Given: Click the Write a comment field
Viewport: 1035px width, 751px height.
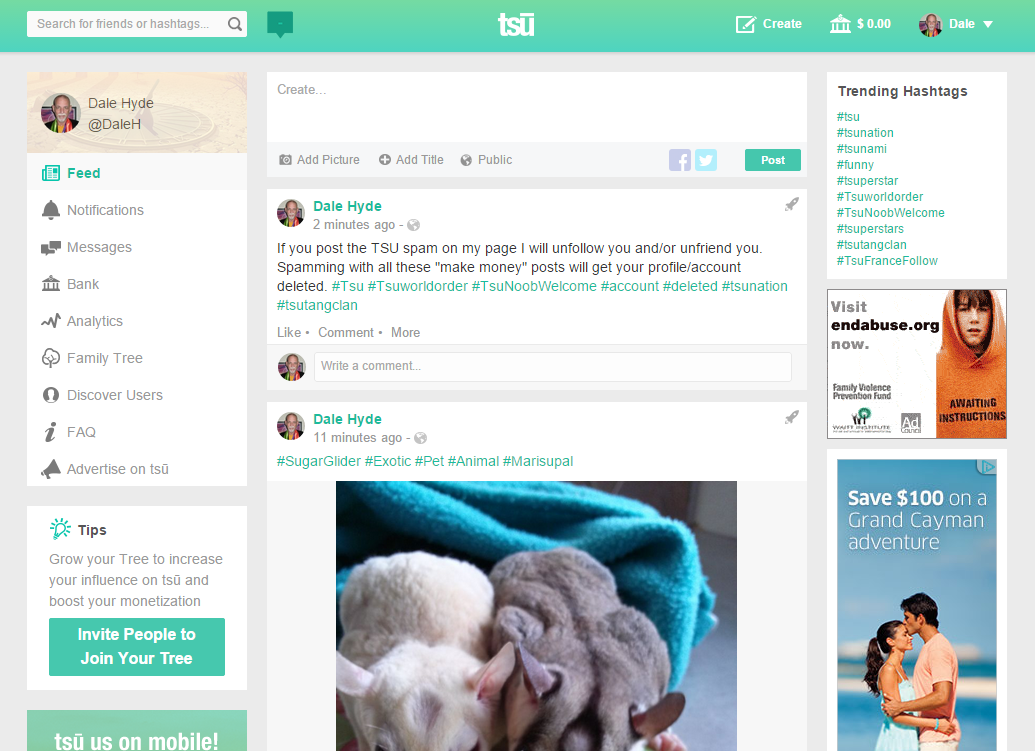Looking at the screenshot, I should [x=552, y=366].
